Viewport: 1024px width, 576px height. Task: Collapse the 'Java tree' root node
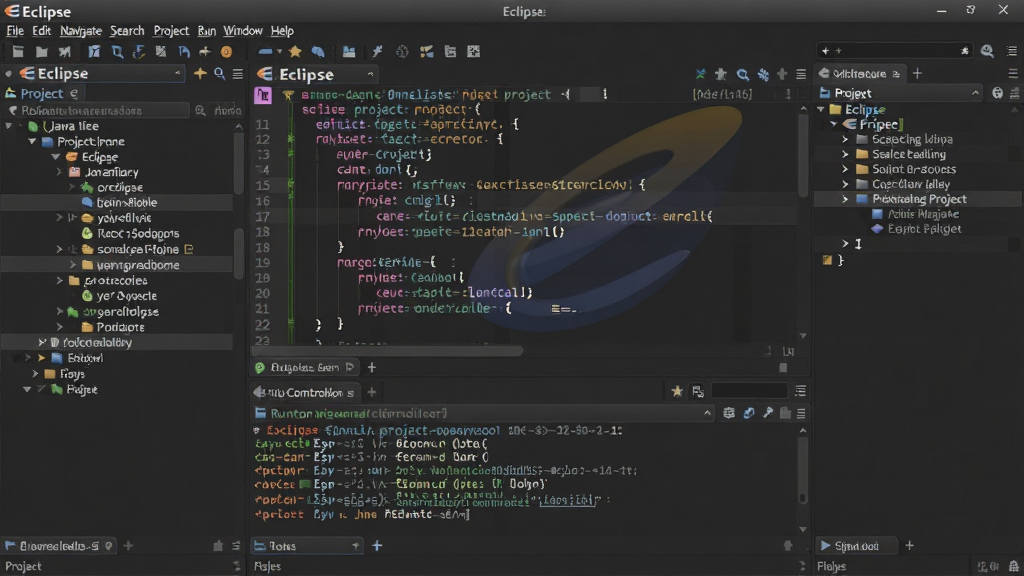coord(9,125)
